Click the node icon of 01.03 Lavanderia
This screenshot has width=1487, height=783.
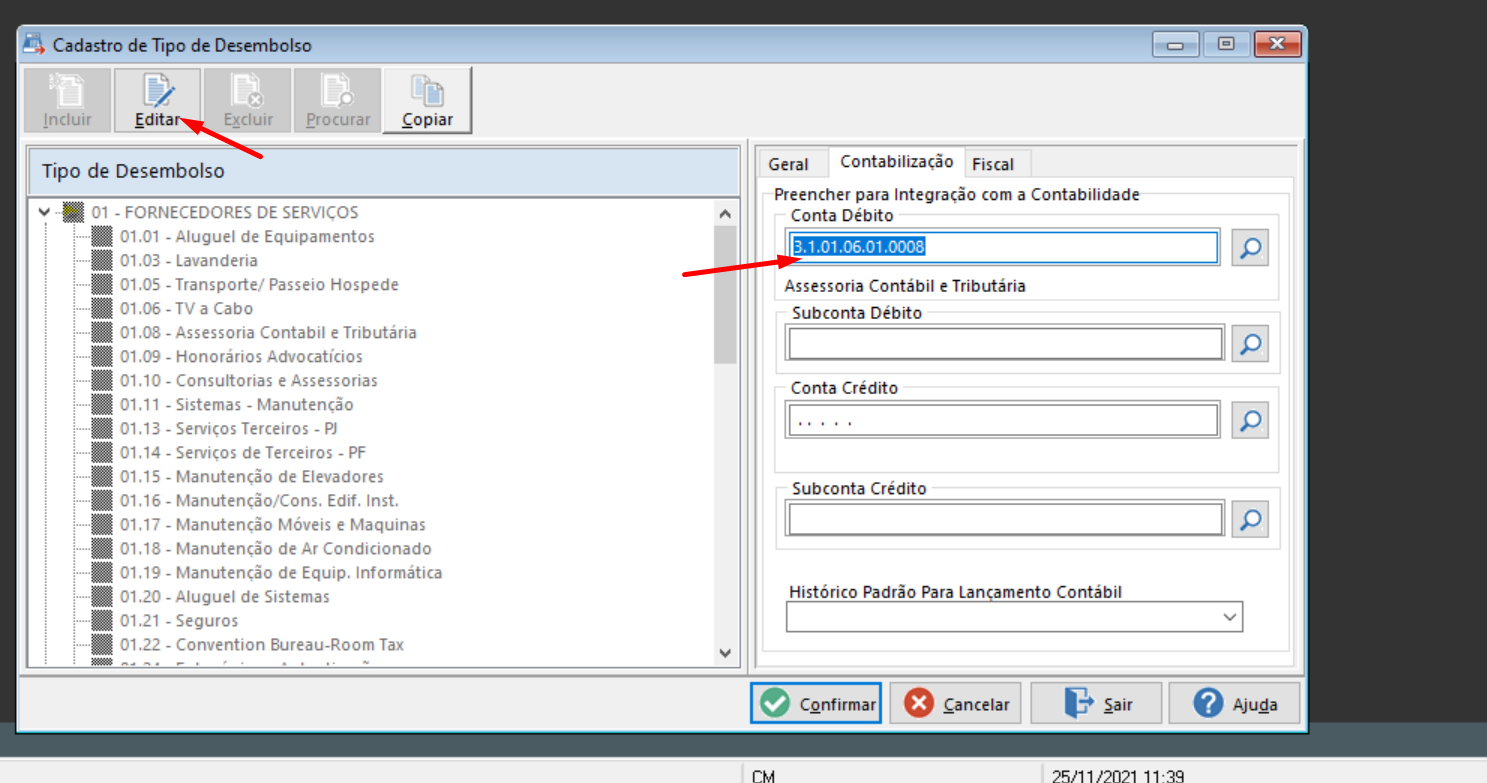(102, 260)
